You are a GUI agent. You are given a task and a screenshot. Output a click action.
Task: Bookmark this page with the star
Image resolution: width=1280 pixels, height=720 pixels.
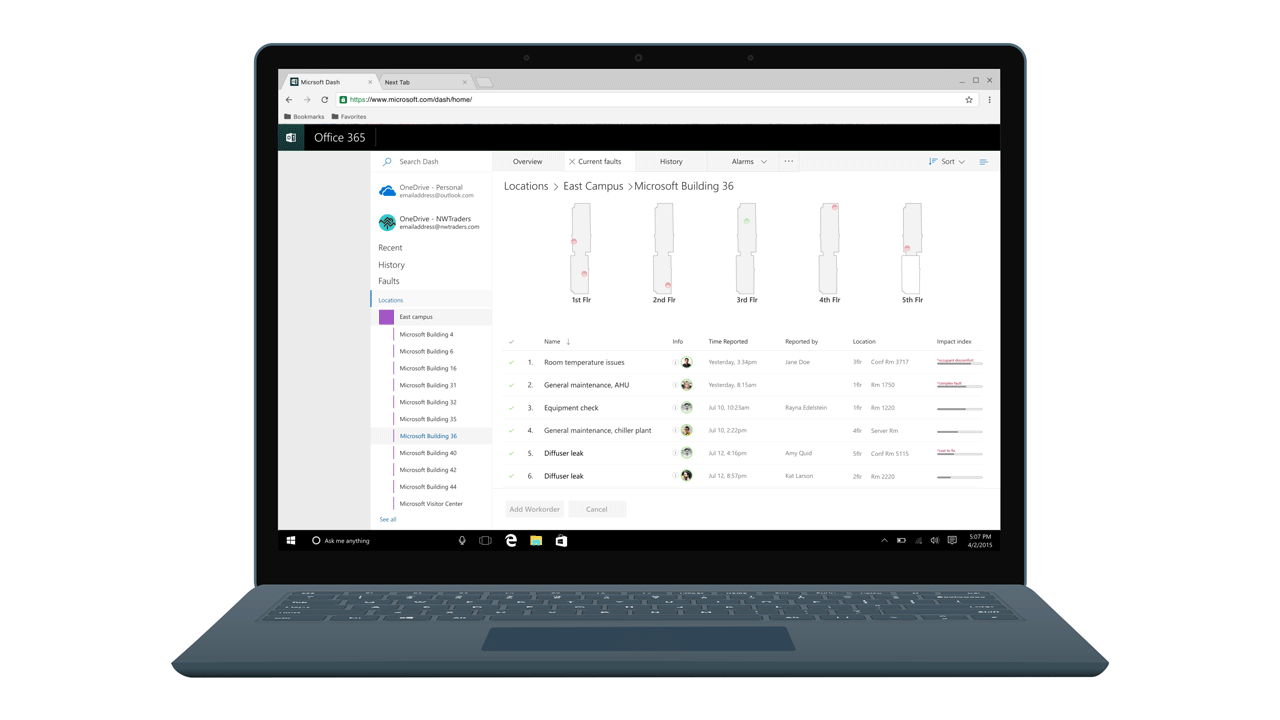[x=969, y=100]
